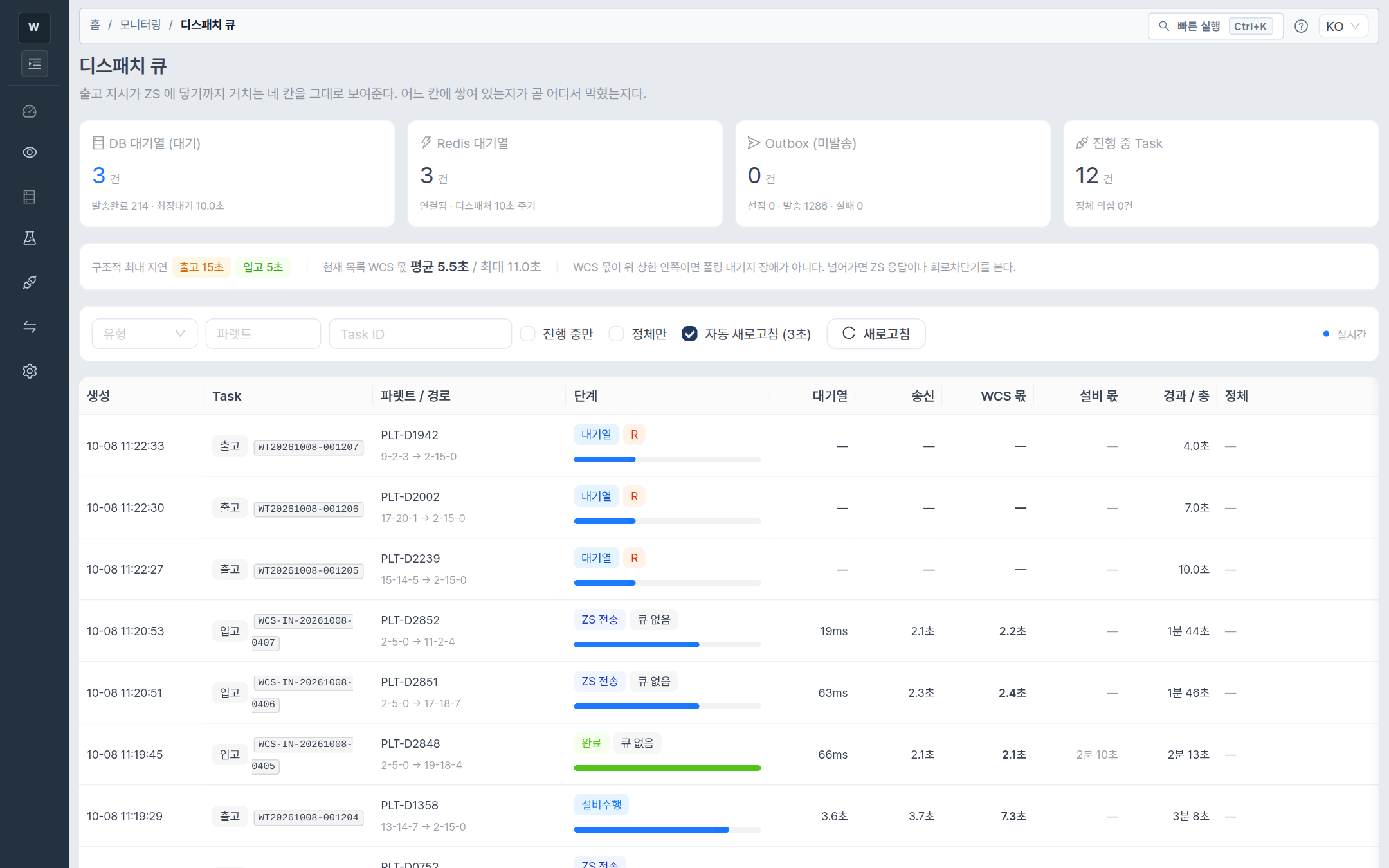1389x868 pixels.
Task: Click the Outbox send arrow icon
Action: [754, 143]
